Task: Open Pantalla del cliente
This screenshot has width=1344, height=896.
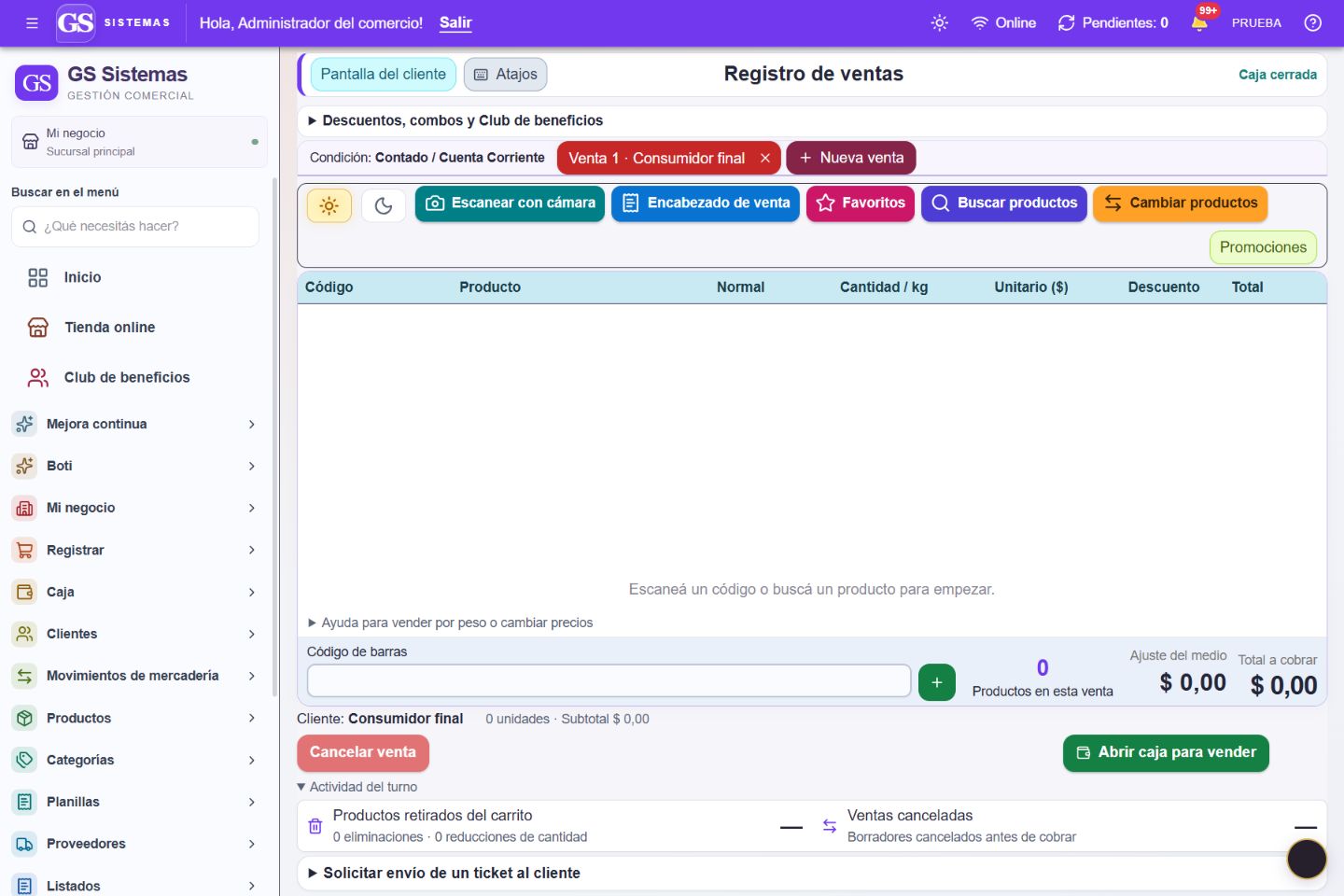Action: 384,75
